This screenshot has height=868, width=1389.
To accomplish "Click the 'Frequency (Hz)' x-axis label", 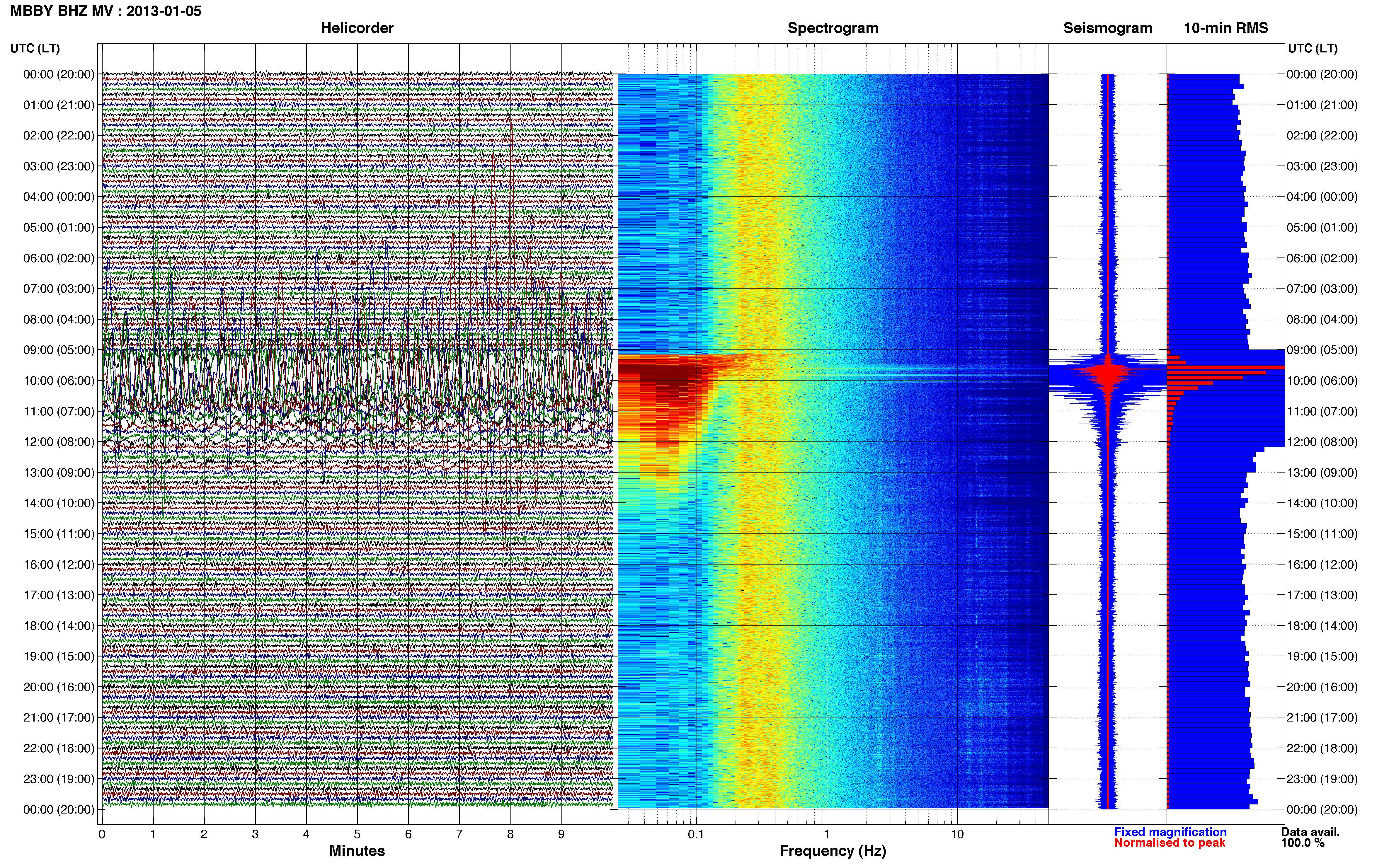I will point(833,851).
